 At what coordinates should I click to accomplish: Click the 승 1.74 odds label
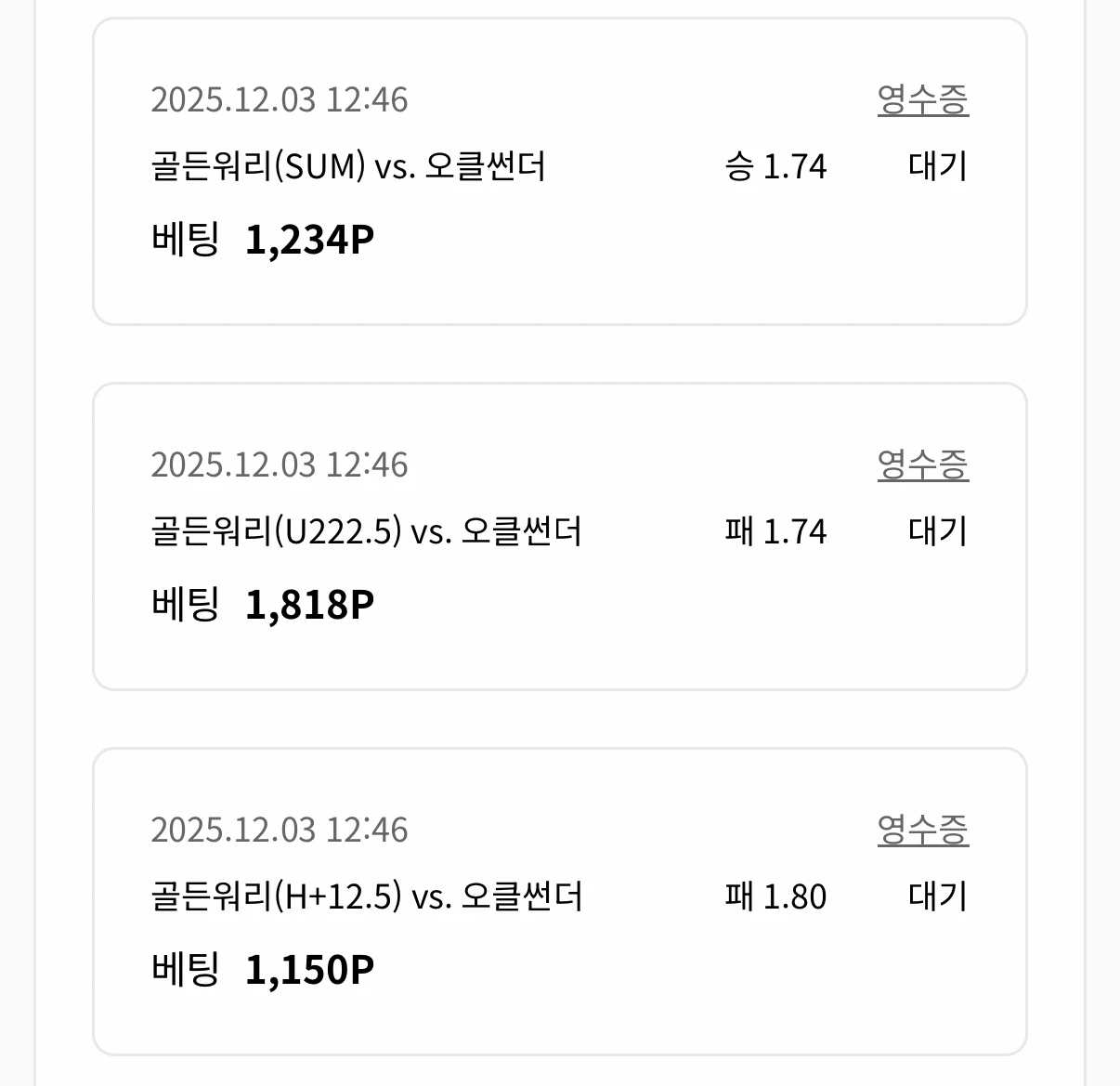click(x=774, y=165)
